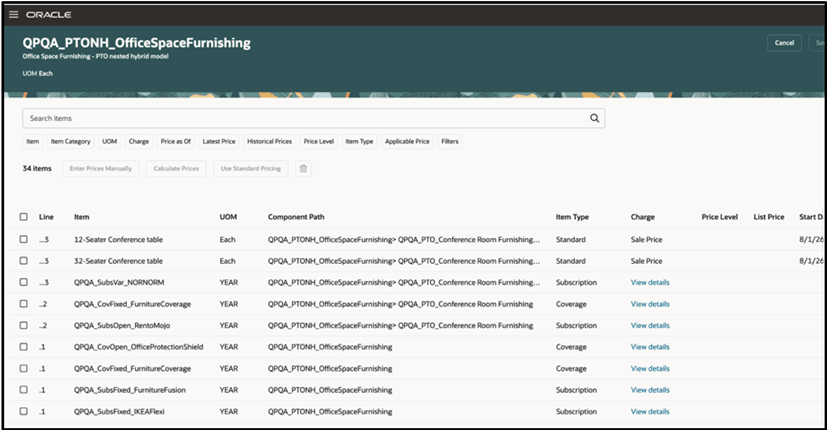Screen dimensions: 829x432
Task: Select the QPQA_SubsFixed_FurnitureFusion item name
Action: point(130,390)
